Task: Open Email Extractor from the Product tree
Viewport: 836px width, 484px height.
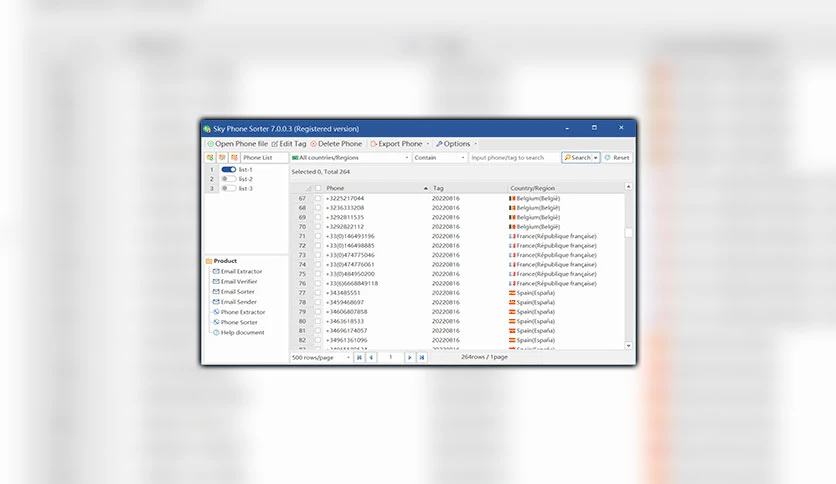Action: (x=237, y=271)
